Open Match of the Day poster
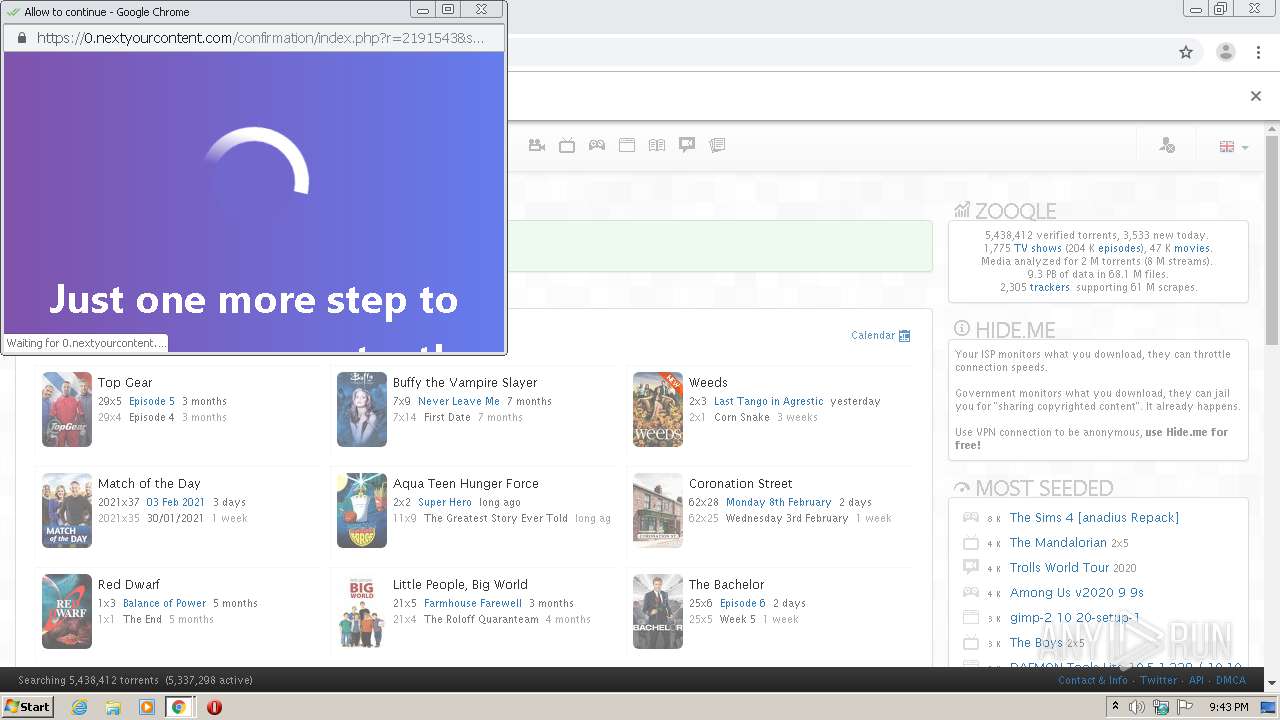This screenshot has width=1280, height=720. (x=67, y=510)
